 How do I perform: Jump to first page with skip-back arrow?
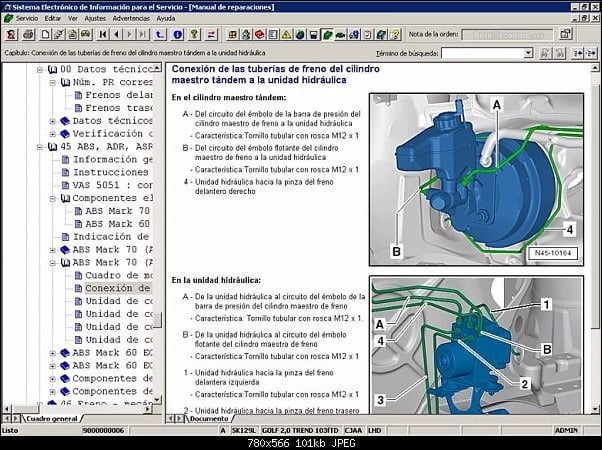[x=103, y=35]
